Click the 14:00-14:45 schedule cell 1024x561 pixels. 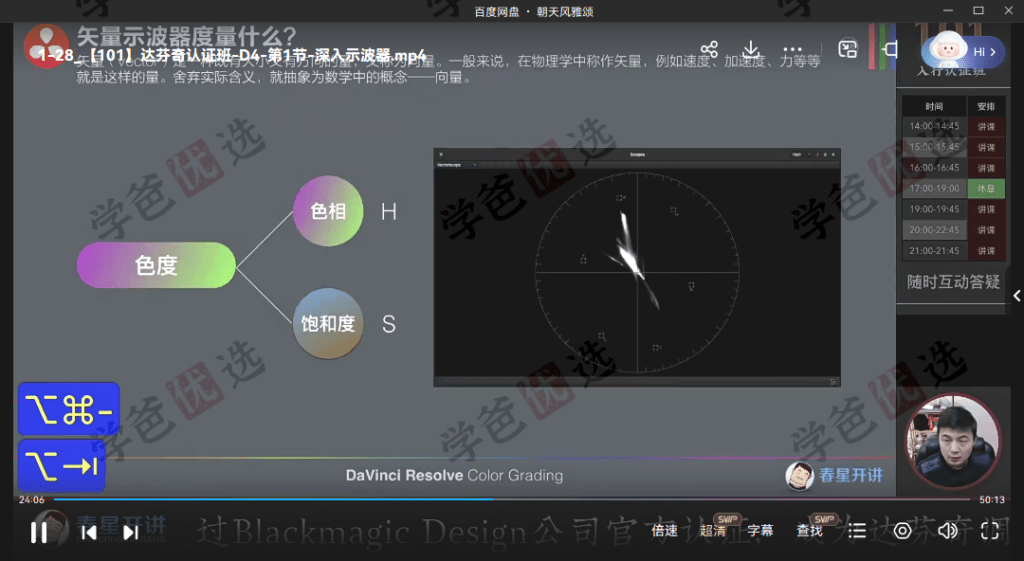(x=934, y=126)
